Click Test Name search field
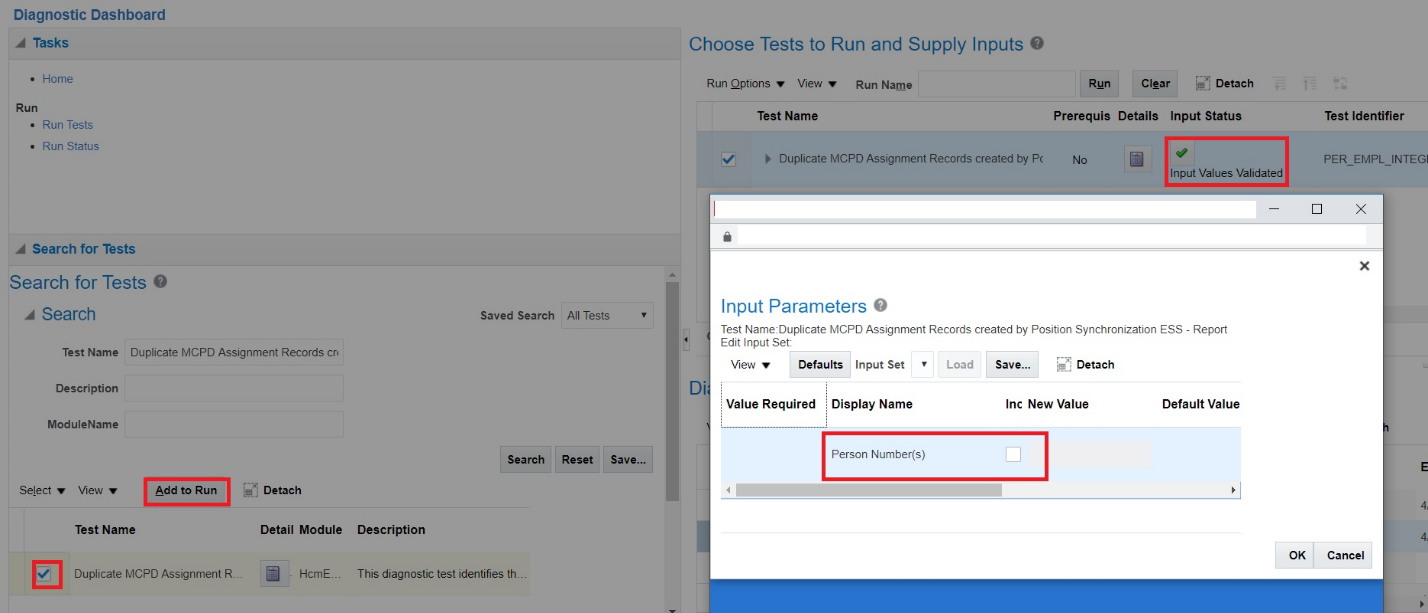 click(x=234, y=353)
